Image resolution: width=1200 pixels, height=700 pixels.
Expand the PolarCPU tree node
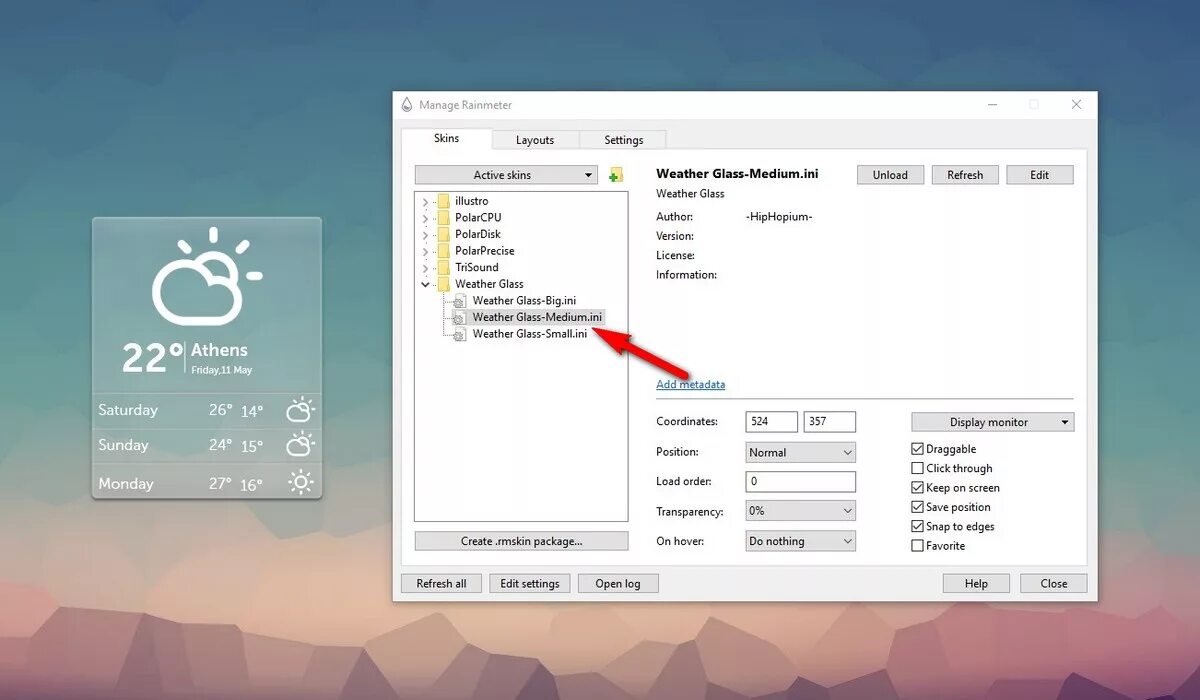425,218
